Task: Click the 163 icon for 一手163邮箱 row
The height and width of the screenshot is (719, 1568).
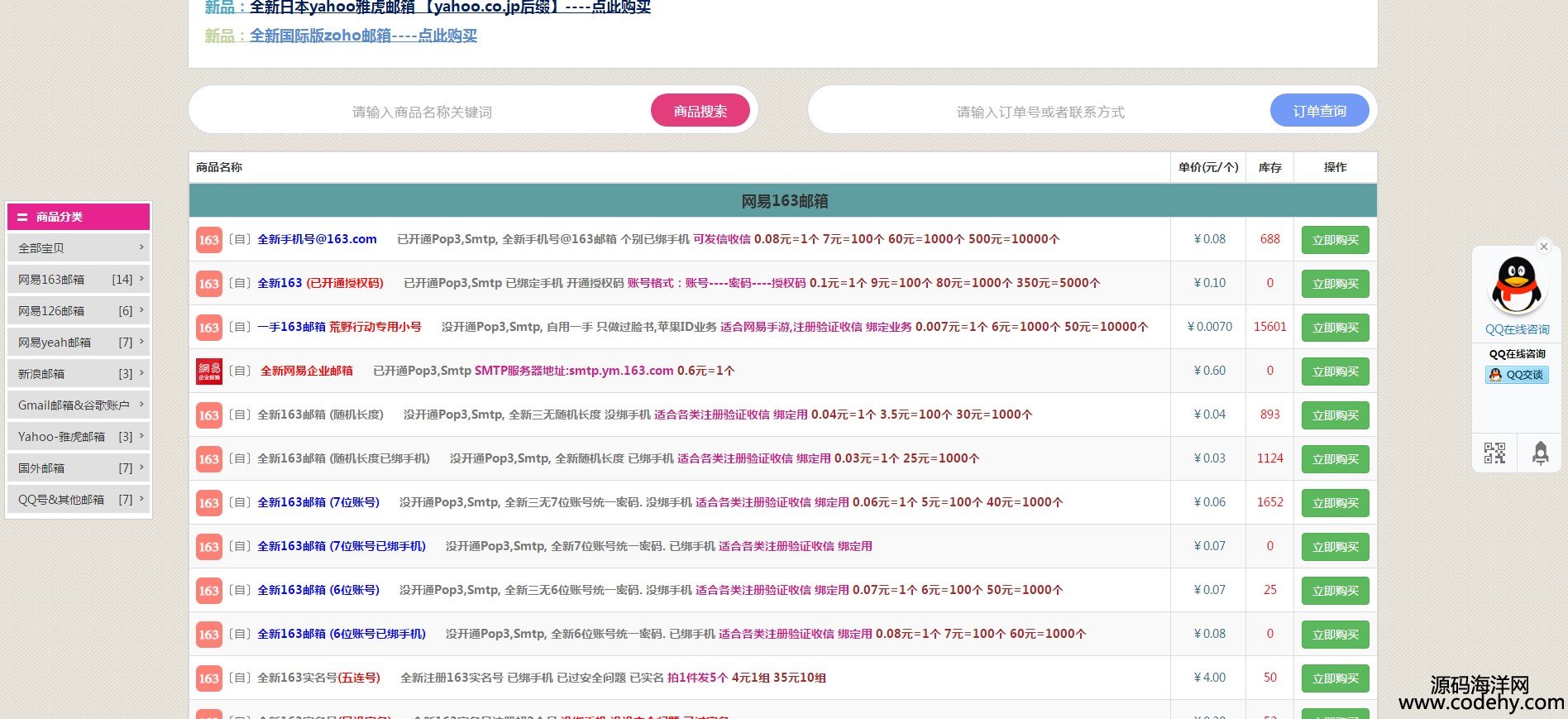Action: coord(209,328)
